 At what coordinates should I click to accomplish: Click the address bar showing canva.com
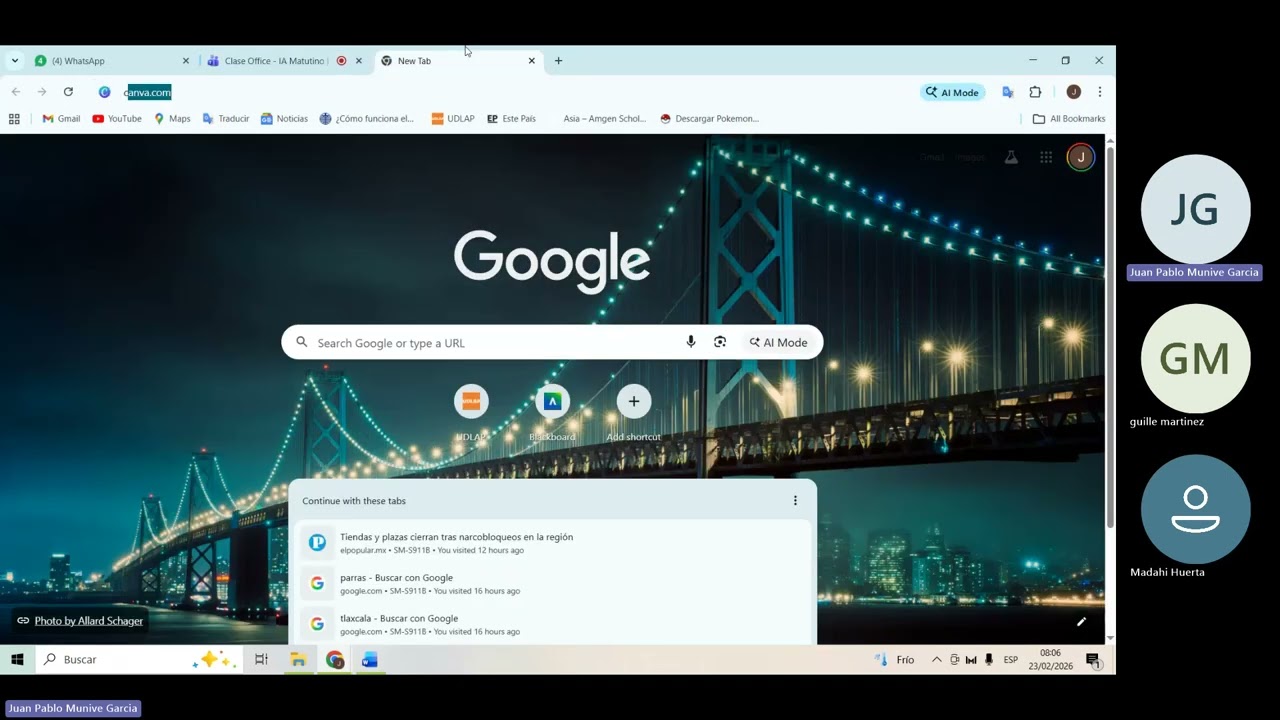coord(500,92)
